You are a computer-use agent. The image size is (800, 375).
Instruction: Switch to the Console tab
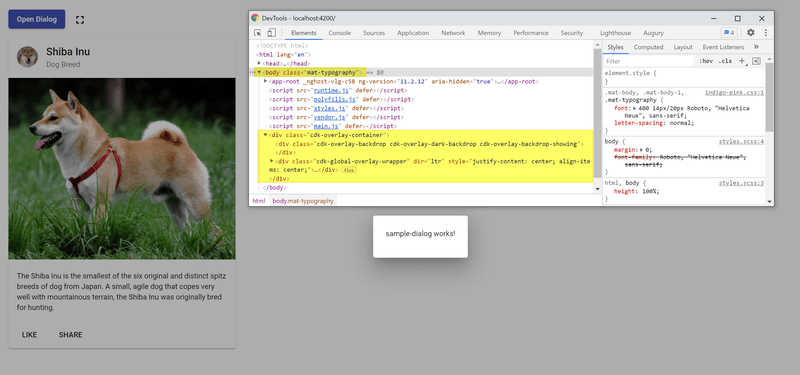pos(339,33)
